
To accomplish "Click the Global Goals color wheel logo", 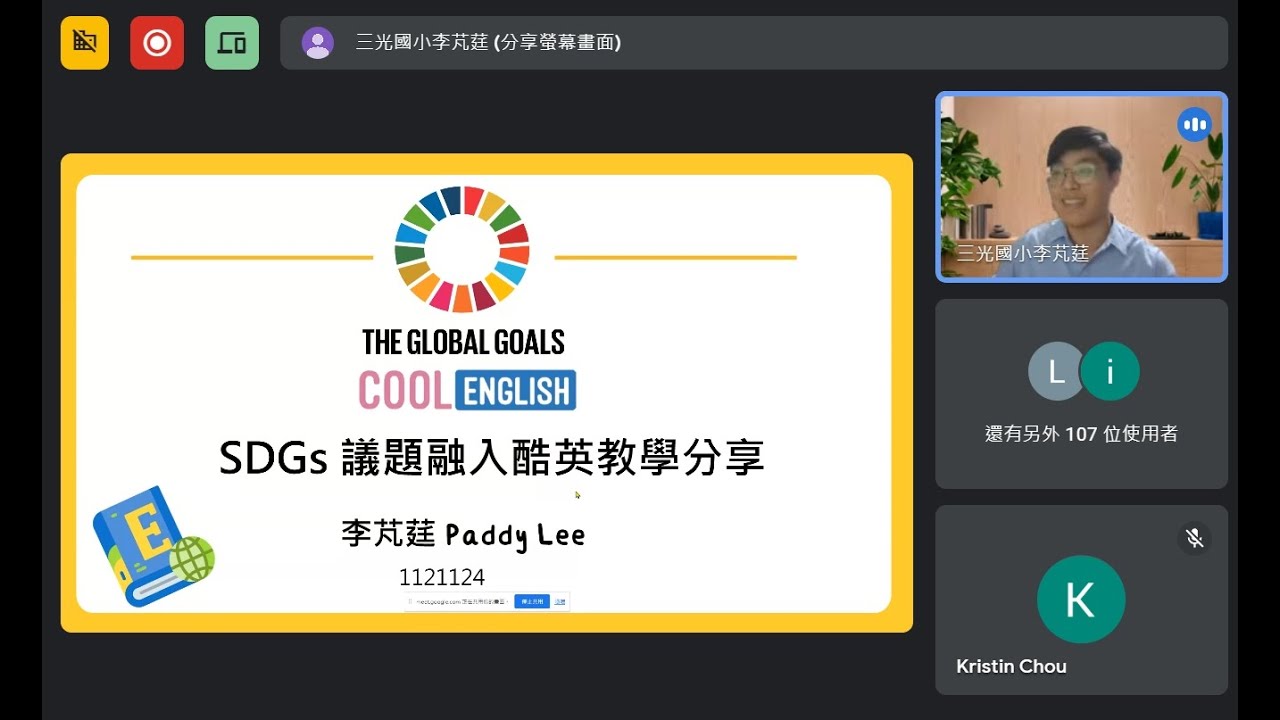I will click(462, 249).
